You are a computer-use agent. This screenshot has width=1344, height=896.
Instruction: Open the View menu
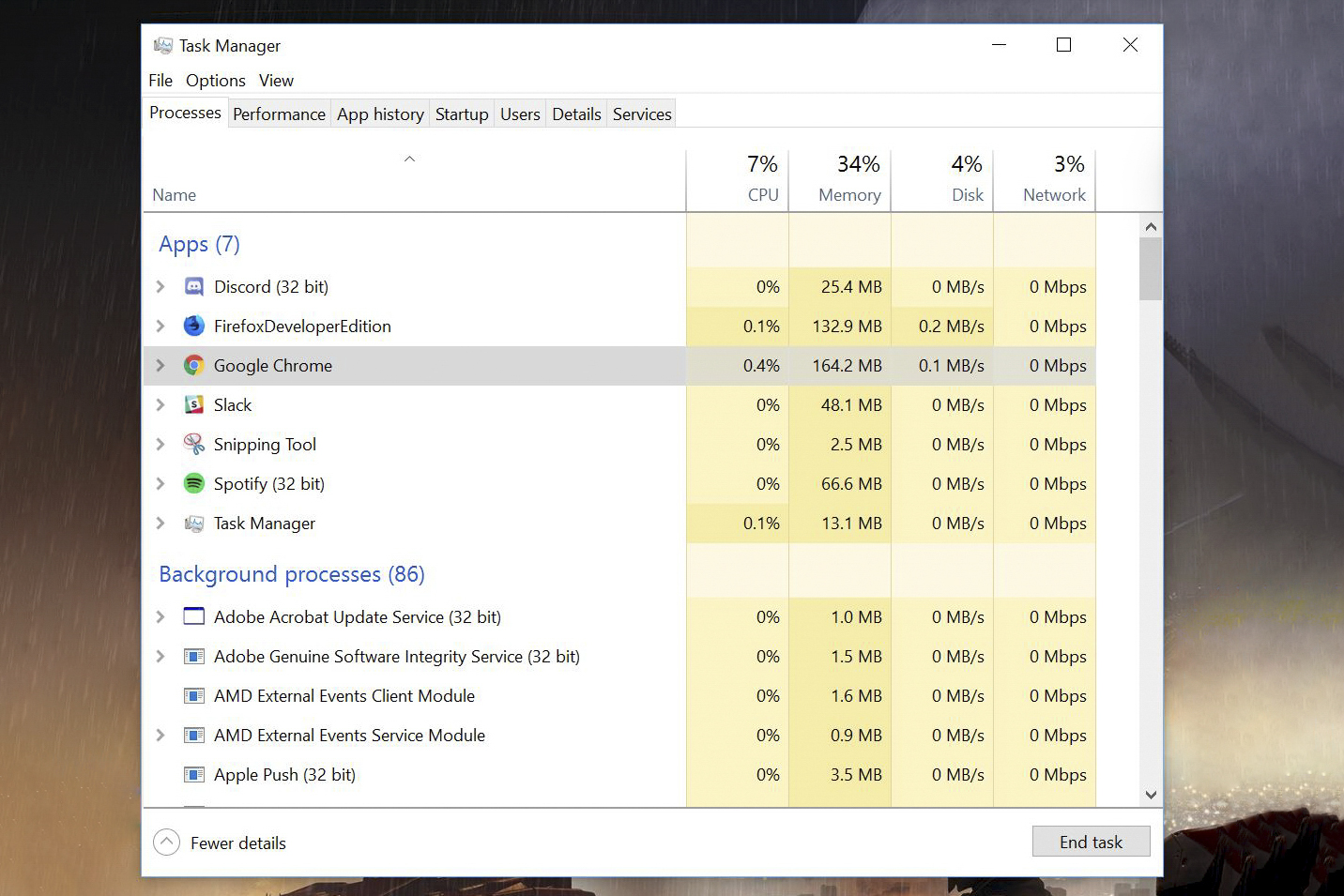(276, 81)
